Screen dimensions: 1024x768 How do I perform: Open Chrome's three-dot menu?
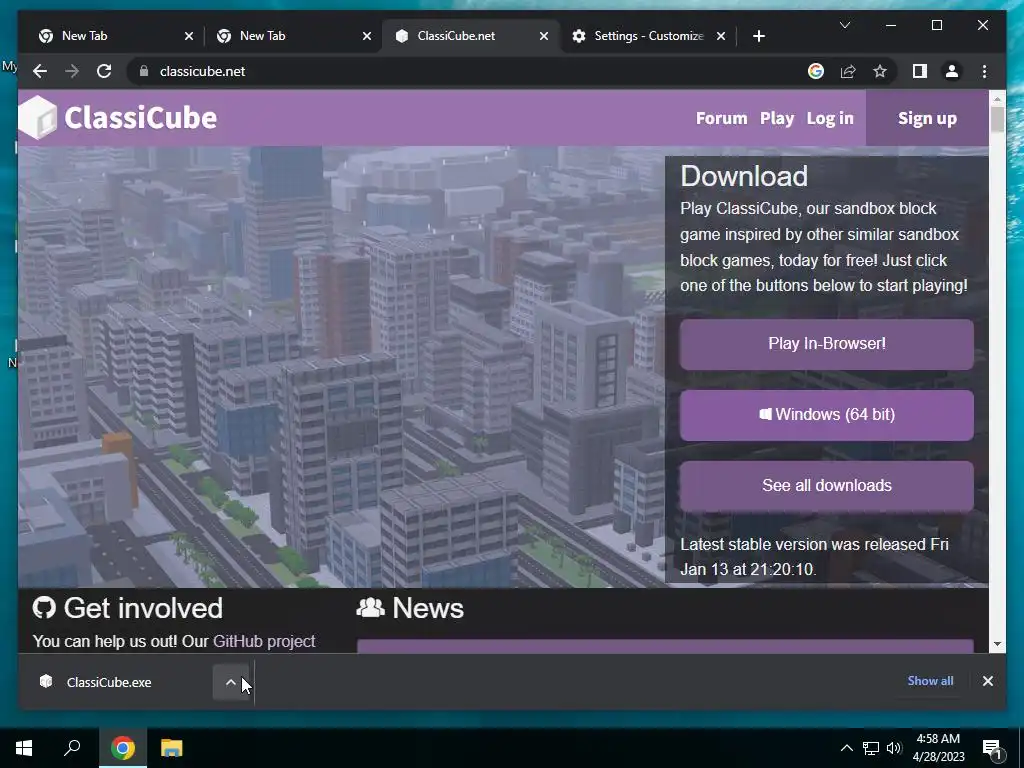point(984,71)
